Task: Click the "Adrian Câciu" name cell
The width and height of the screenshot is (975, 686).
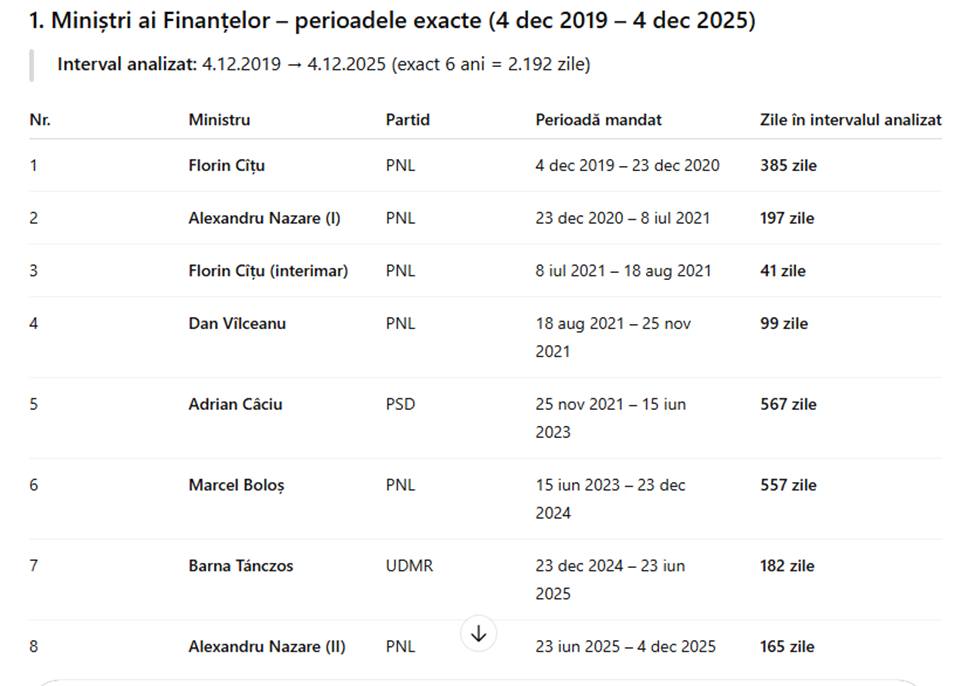Action: click(235, 405)
